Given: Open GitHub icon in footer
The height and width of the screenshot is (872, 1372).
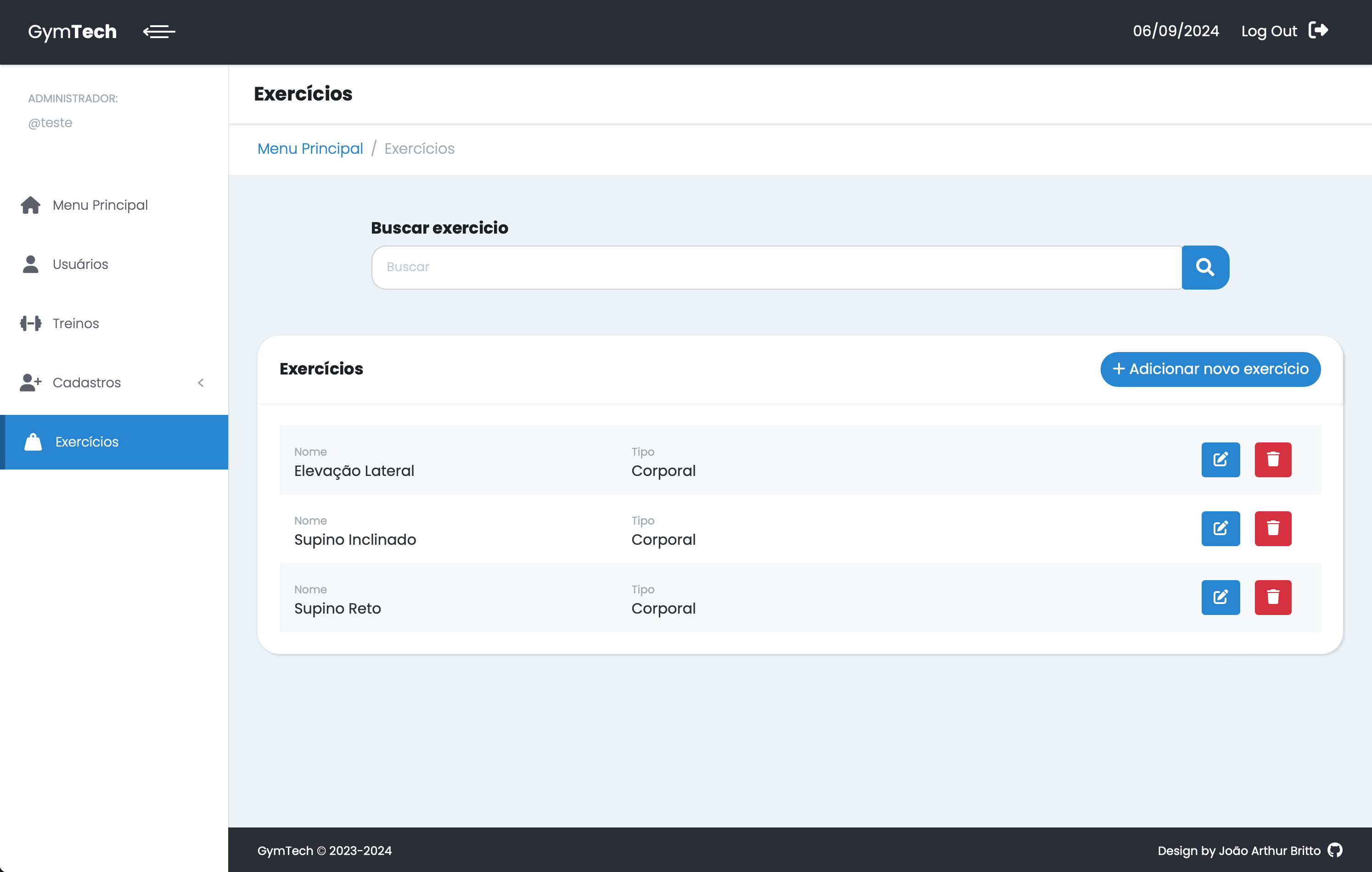Looking at the screenshot, I should click(1335, 850).
